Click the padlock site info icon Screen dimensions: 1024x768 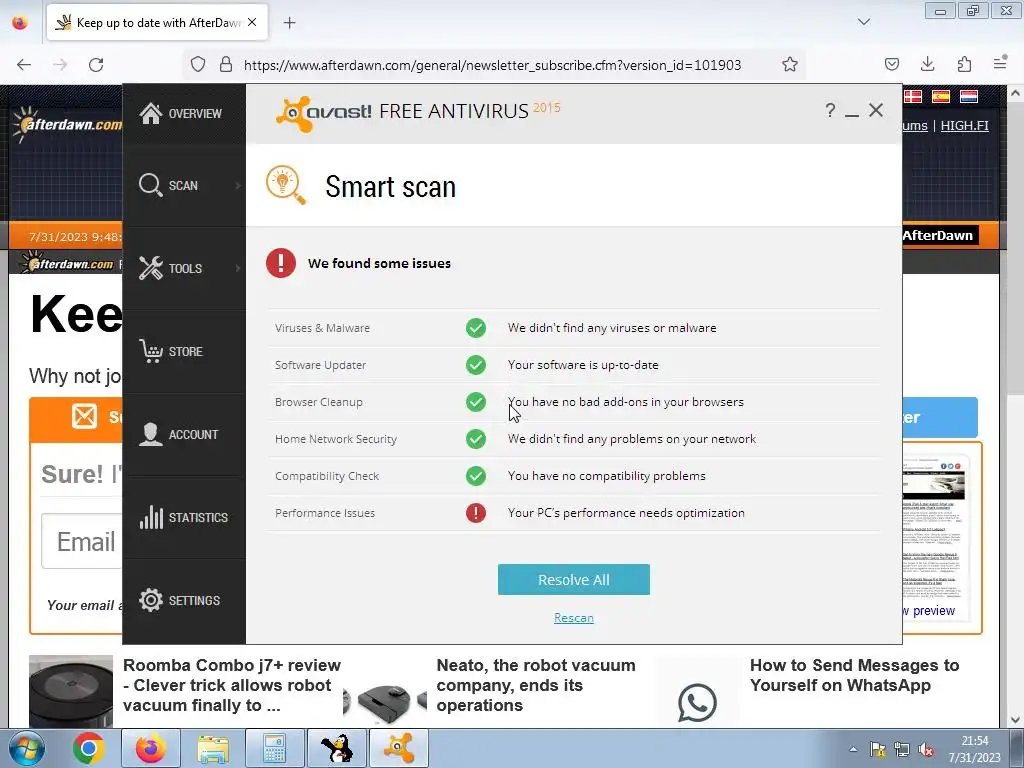pyautogui.click(x=226, y=65)
